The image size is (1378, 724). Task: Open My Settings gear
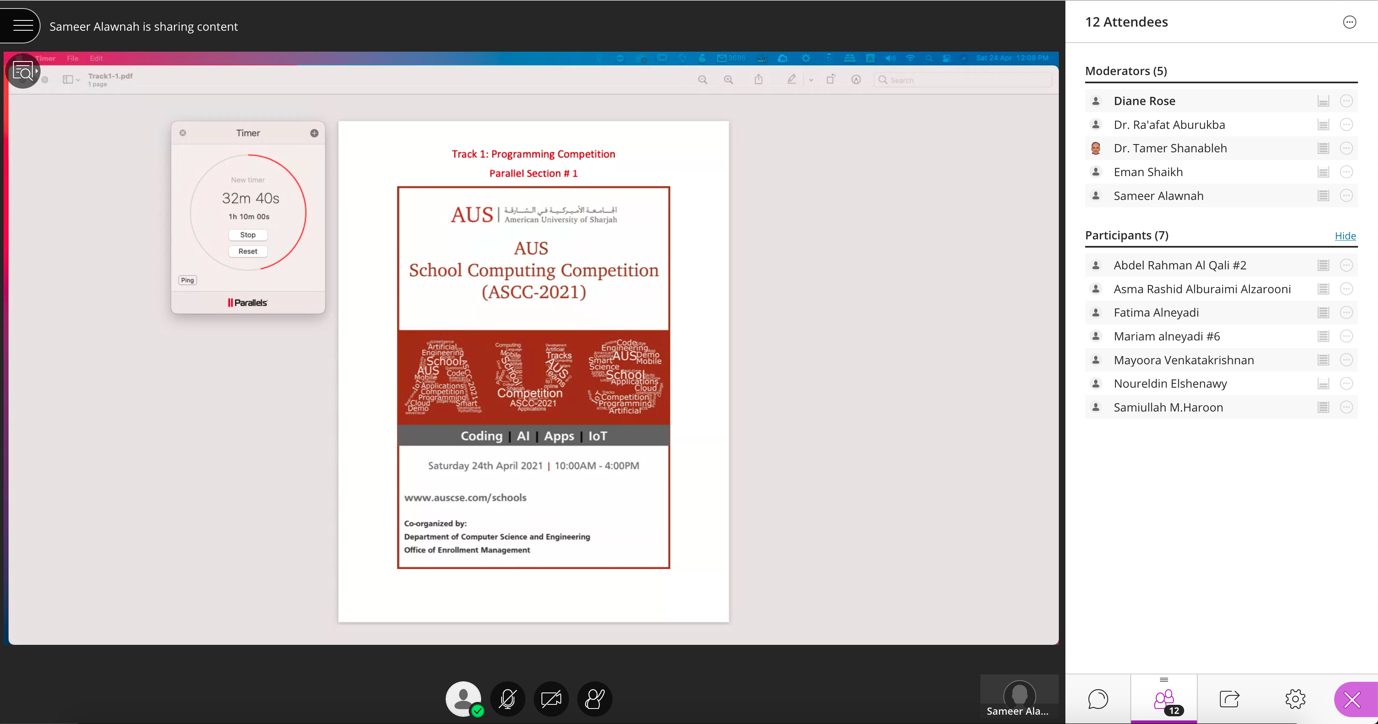[x=1295, y=699]
